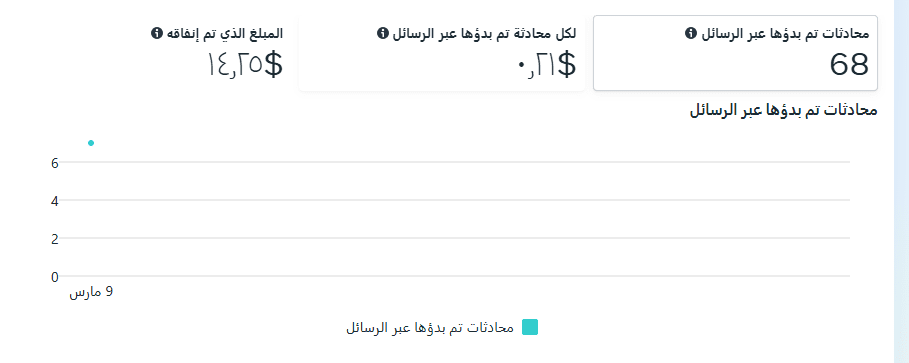Image resolution: width=909 pixels, height=363 pixels.
Task: Click the 9 مارس x-axis date label
Action: [91, 292]
